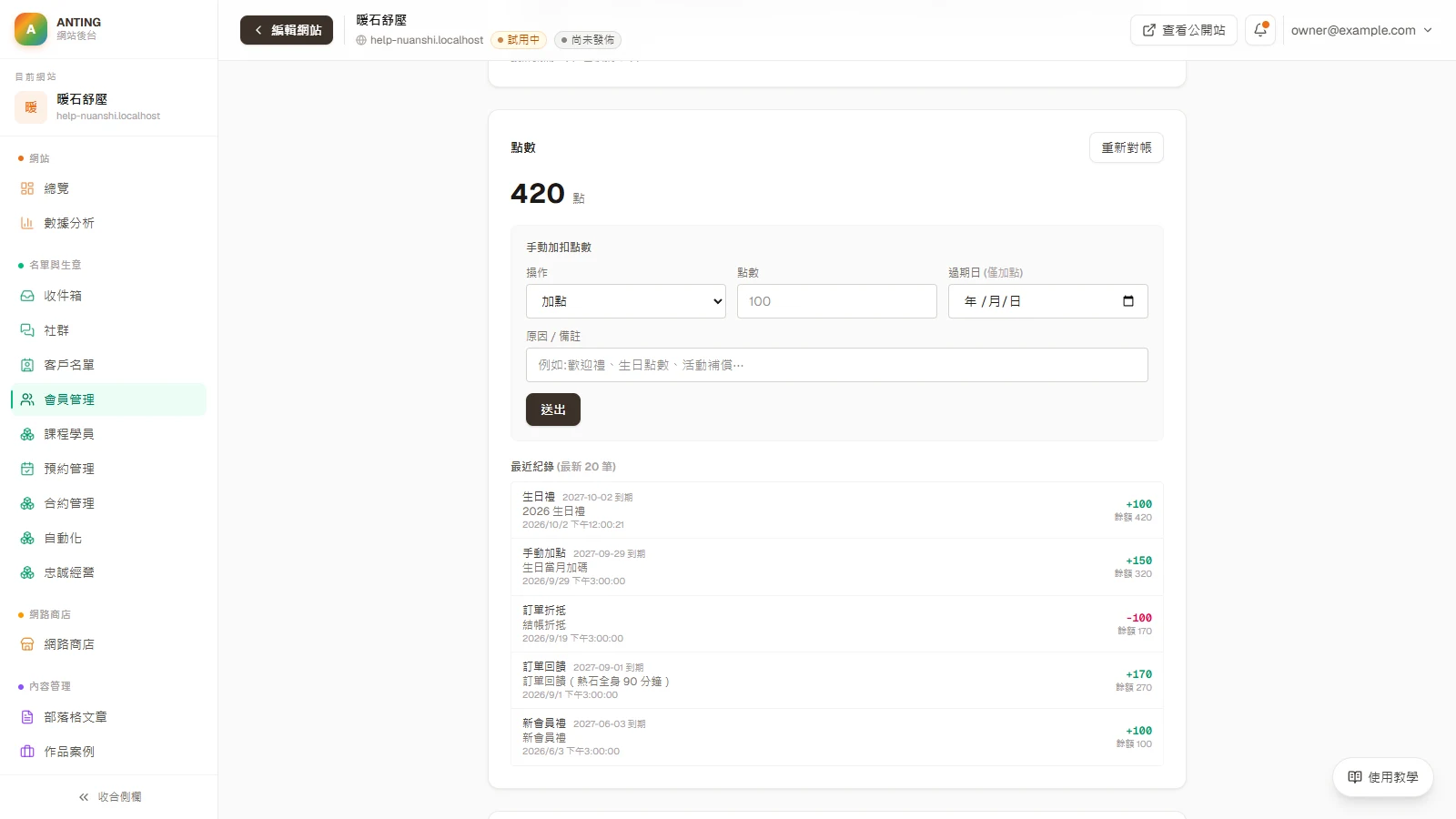Expand owner@example.com account menu
This screenshot has width=1456, height=819.
[1361, 30]
